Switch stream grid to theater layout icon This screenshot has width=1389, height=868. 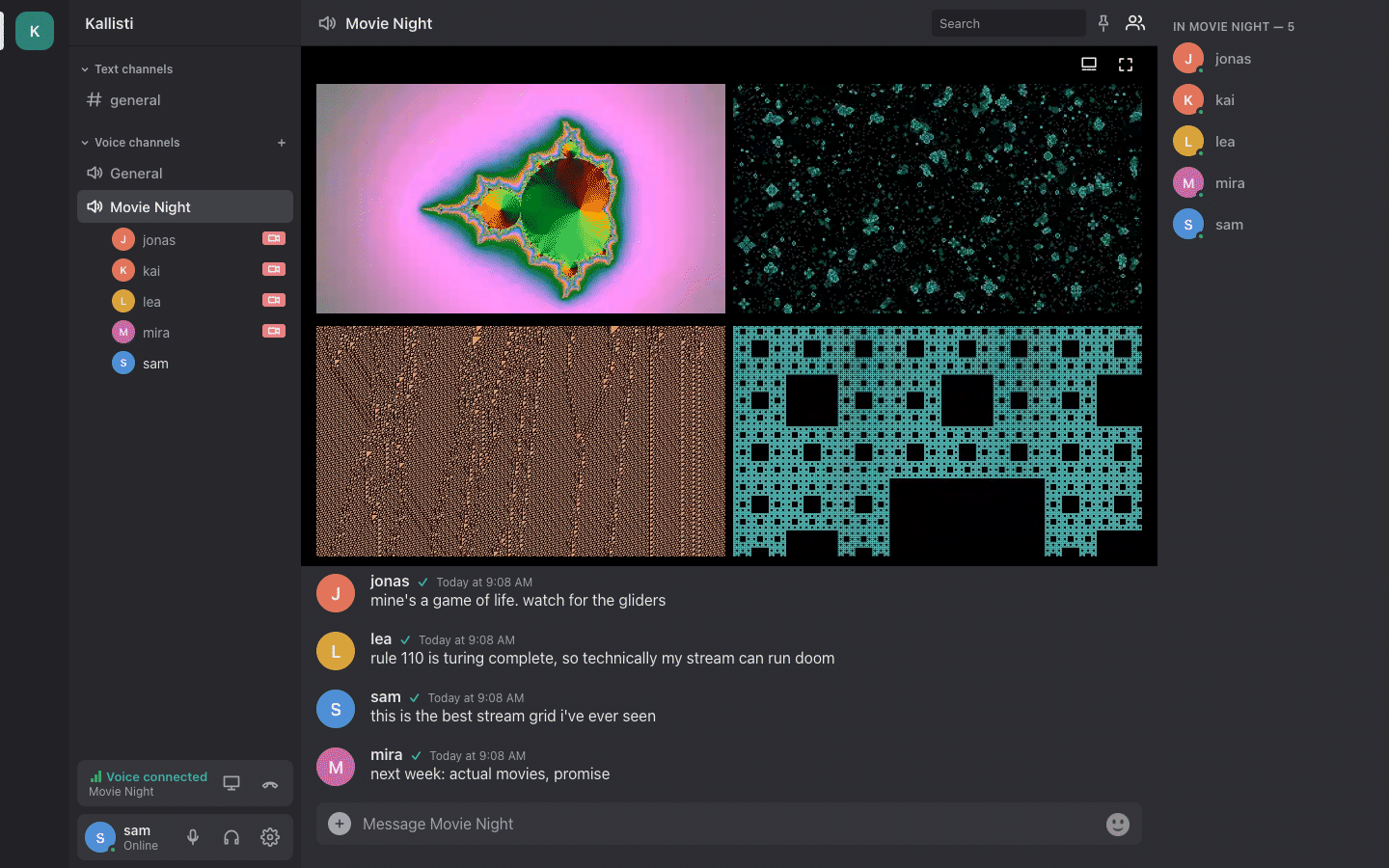click(1089, 65)
